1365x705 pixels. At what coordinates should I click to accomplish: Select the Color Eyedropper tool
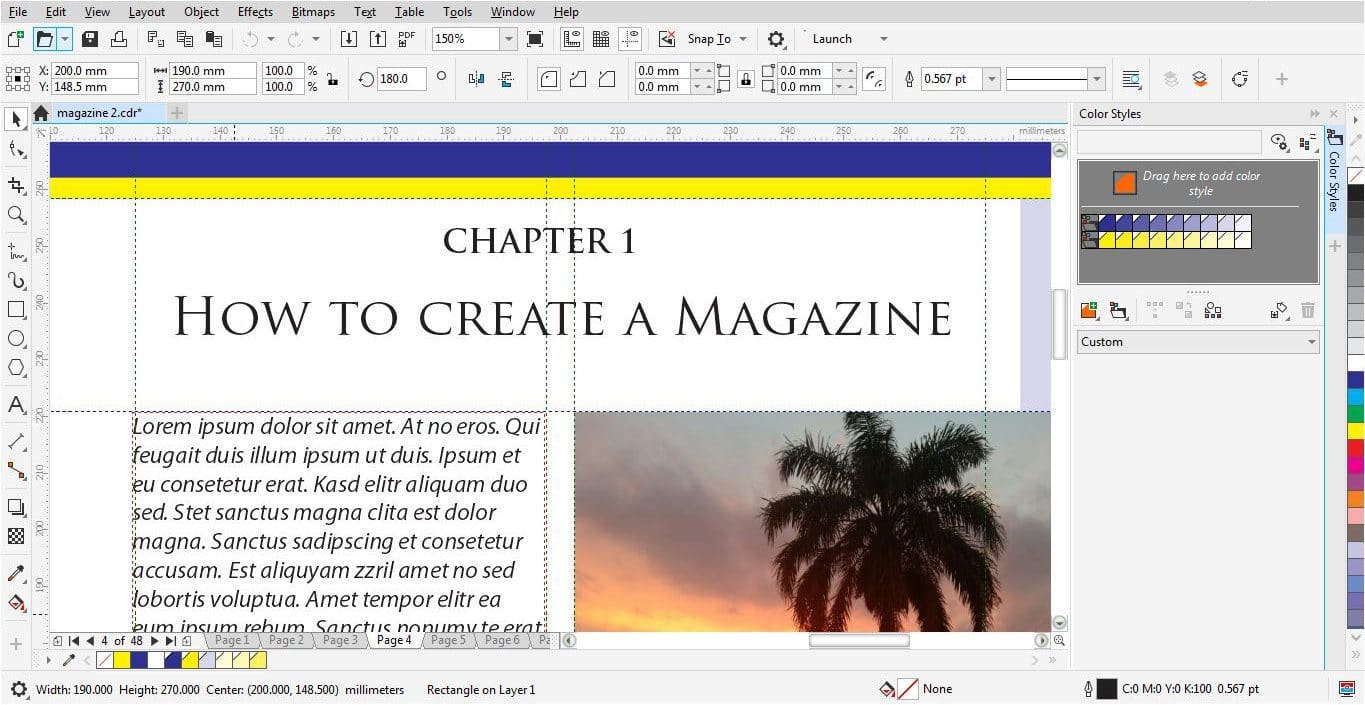click(x=15, y=572)
